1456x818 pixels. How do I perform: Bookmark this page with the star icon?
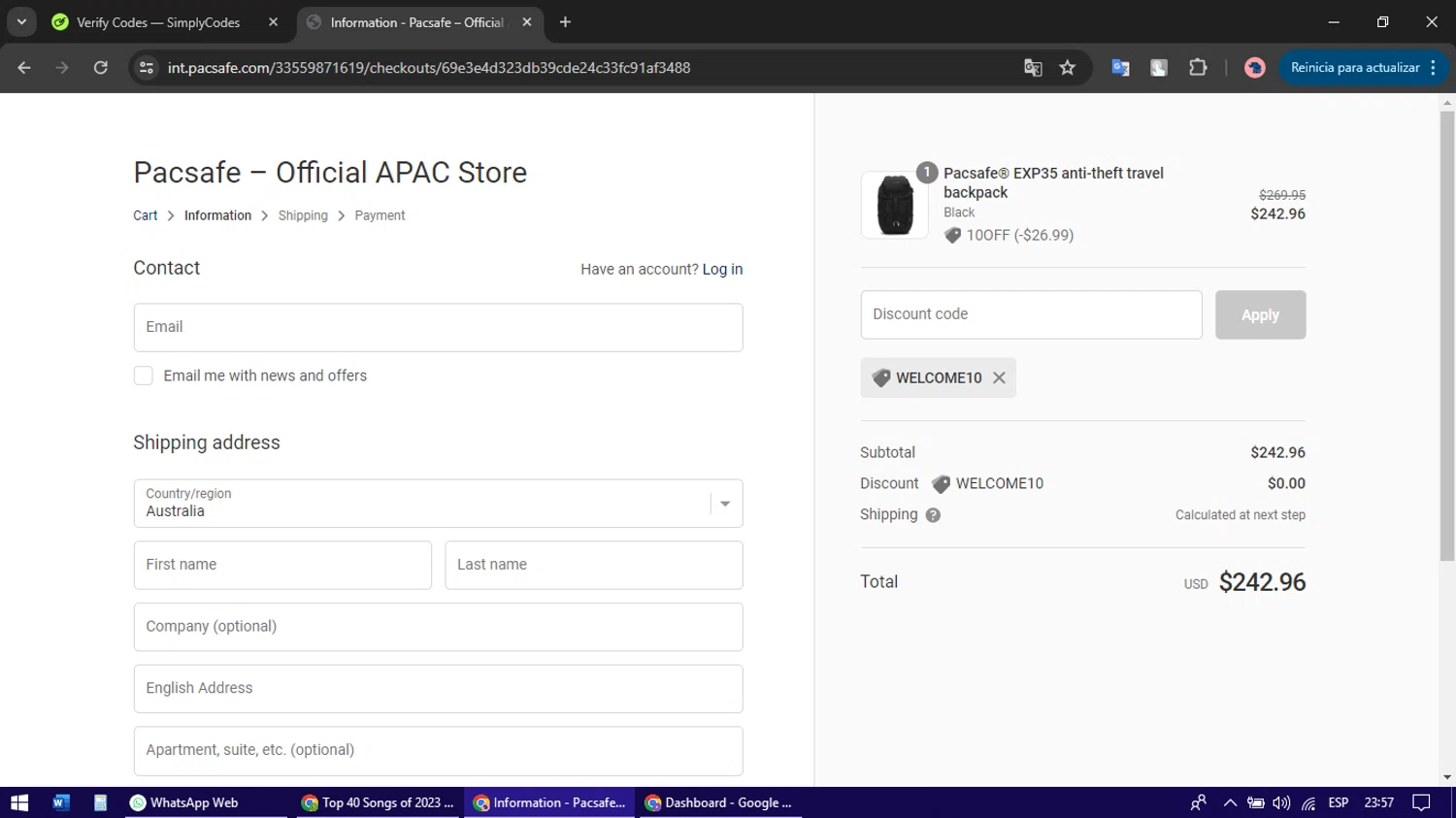(1068, 68)
